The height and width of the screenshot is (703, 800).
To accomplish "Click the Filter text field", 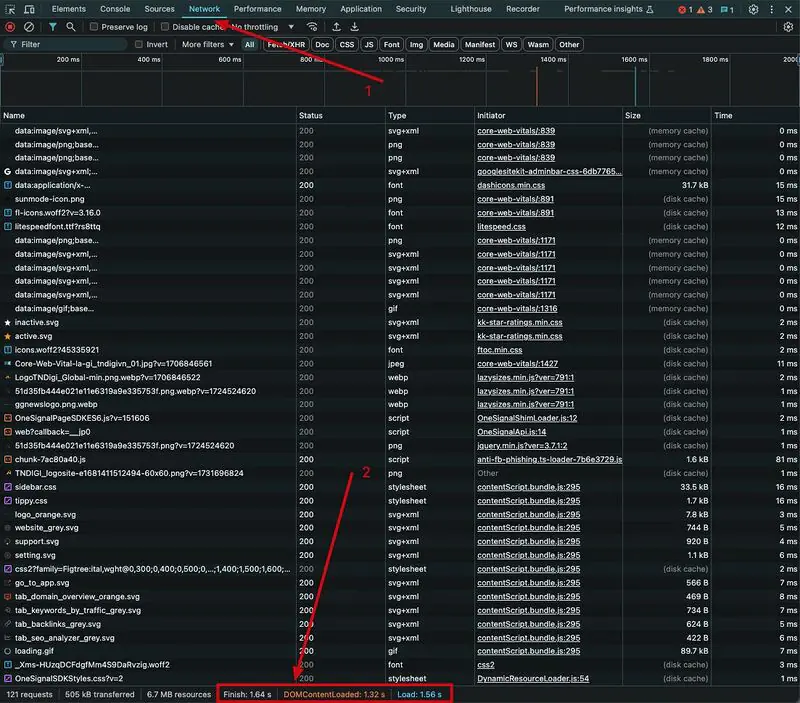I will (x=66, y=44).
